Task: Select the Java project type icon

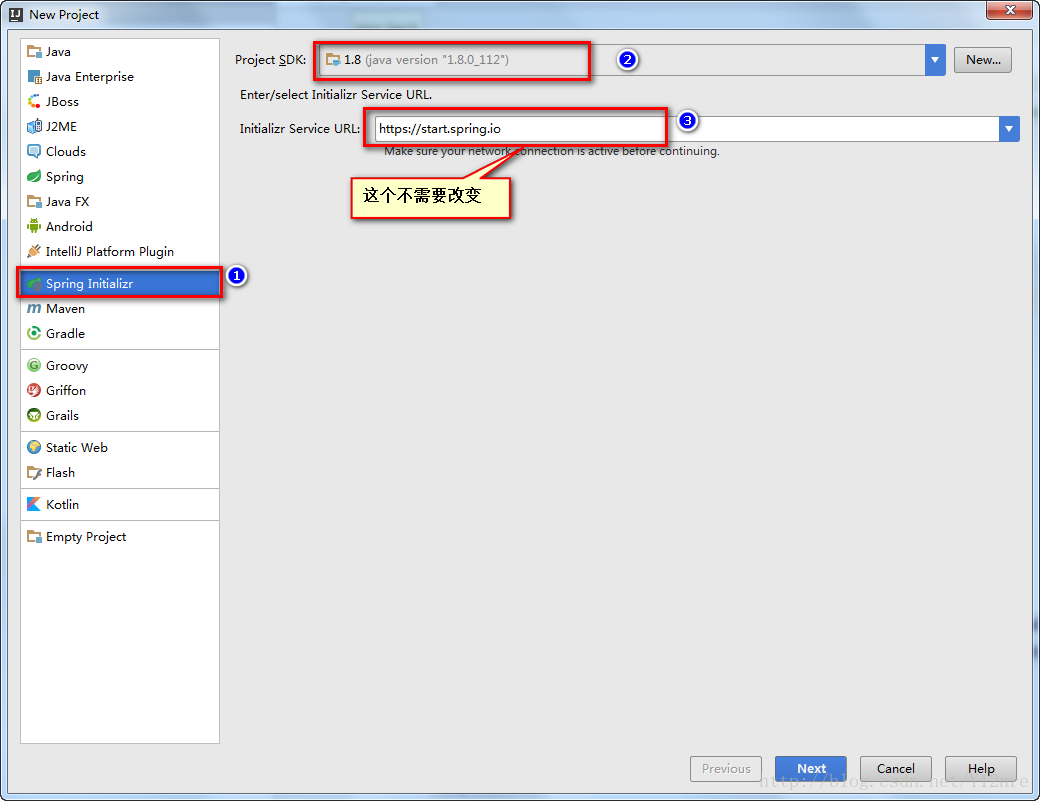Action: pos(34,52)
